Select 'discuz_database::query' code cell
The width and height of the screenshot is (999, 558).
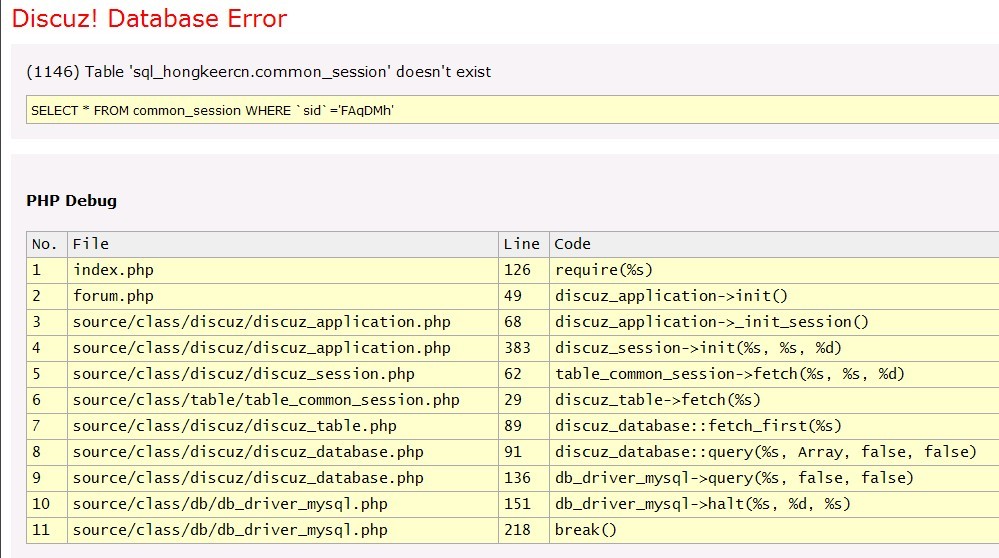click(774, 452)
